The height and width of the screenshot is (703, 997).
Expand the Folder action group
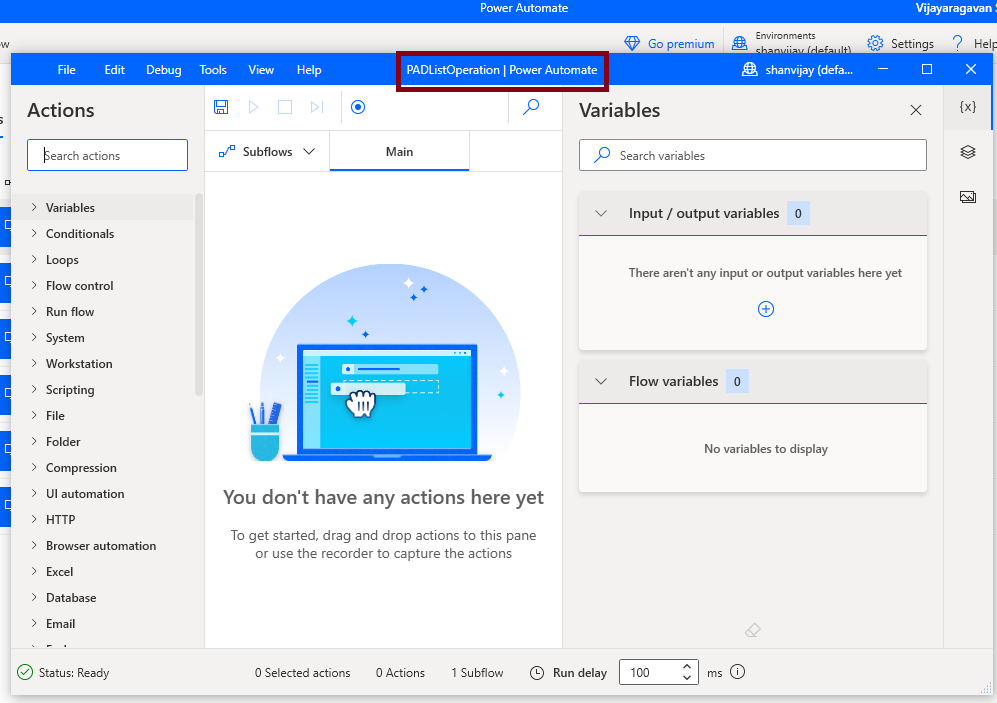pos(34,441)
